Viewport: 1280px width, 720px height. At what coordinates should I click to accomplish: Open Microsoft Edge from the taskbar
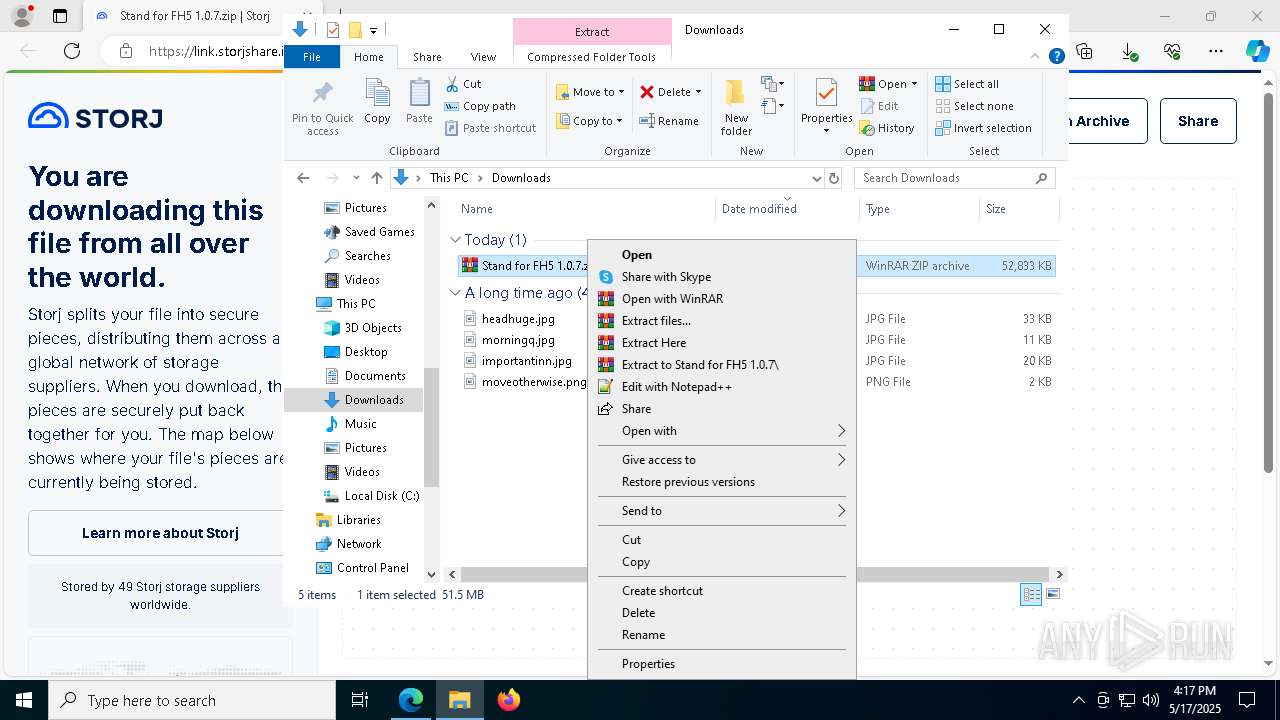point(411,700)
